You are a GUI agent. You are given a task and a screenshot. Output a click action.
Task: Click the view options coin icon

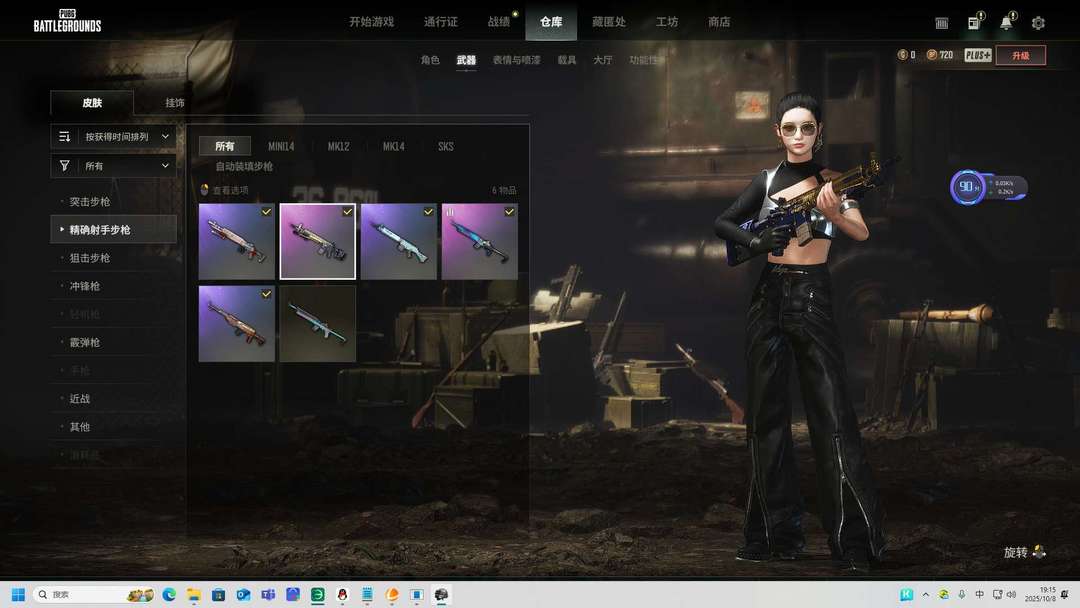(205, 190)
